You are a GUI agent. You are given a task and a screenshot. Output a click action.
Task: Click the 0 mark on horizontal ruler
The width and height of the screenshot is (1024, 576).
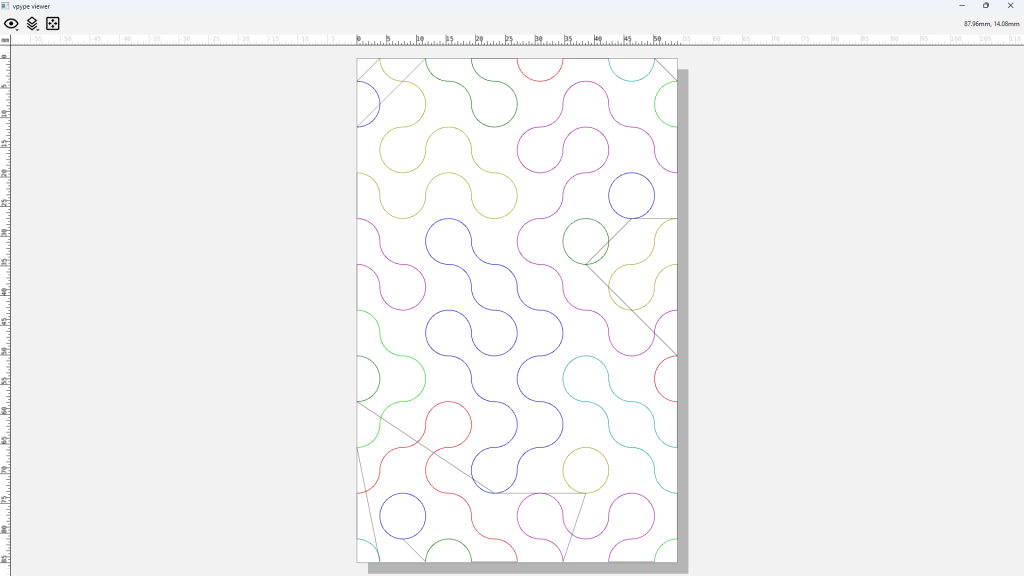pos(359,40)
